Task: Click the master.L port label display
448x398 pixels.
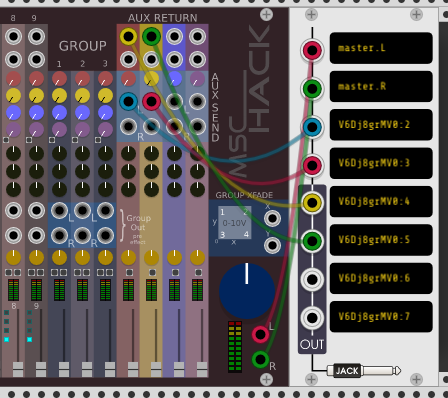Action: point(381,48)
